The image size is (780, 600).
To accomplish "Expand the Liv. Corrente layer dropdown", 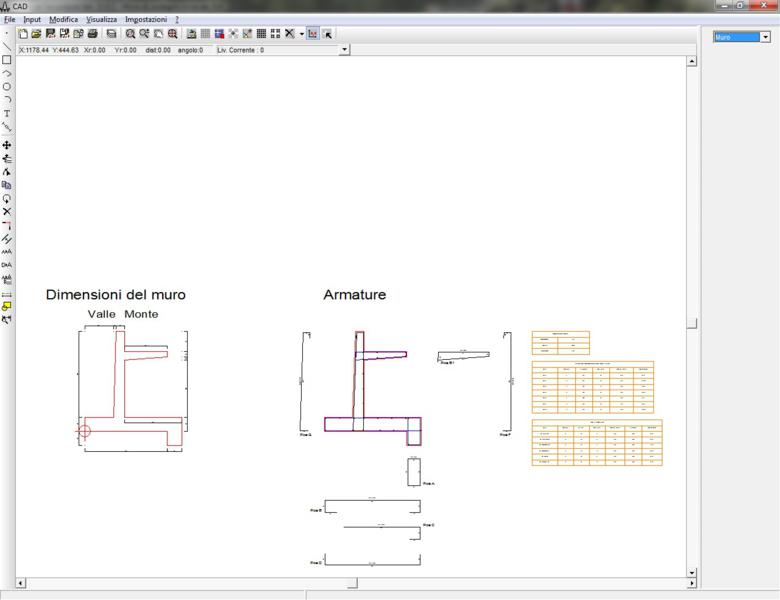I will [345, 49].
